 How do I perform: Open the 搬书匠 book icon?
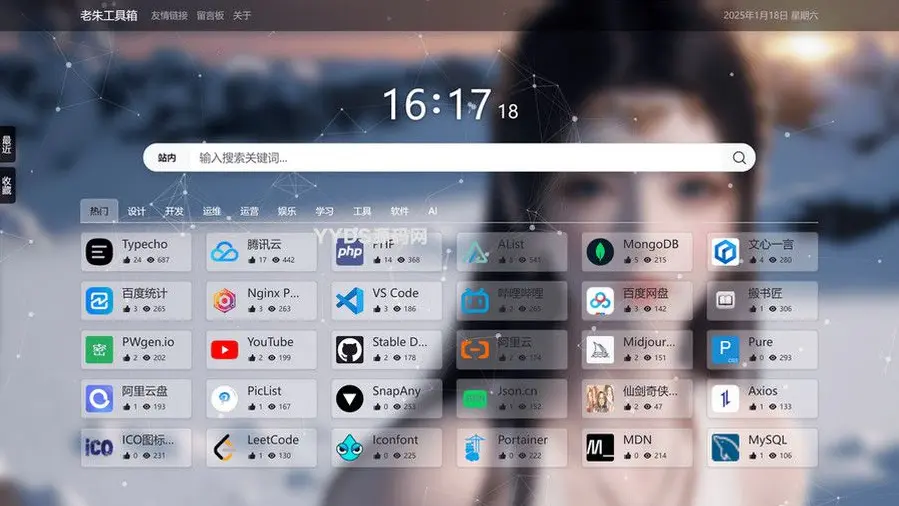coord(725,301)
